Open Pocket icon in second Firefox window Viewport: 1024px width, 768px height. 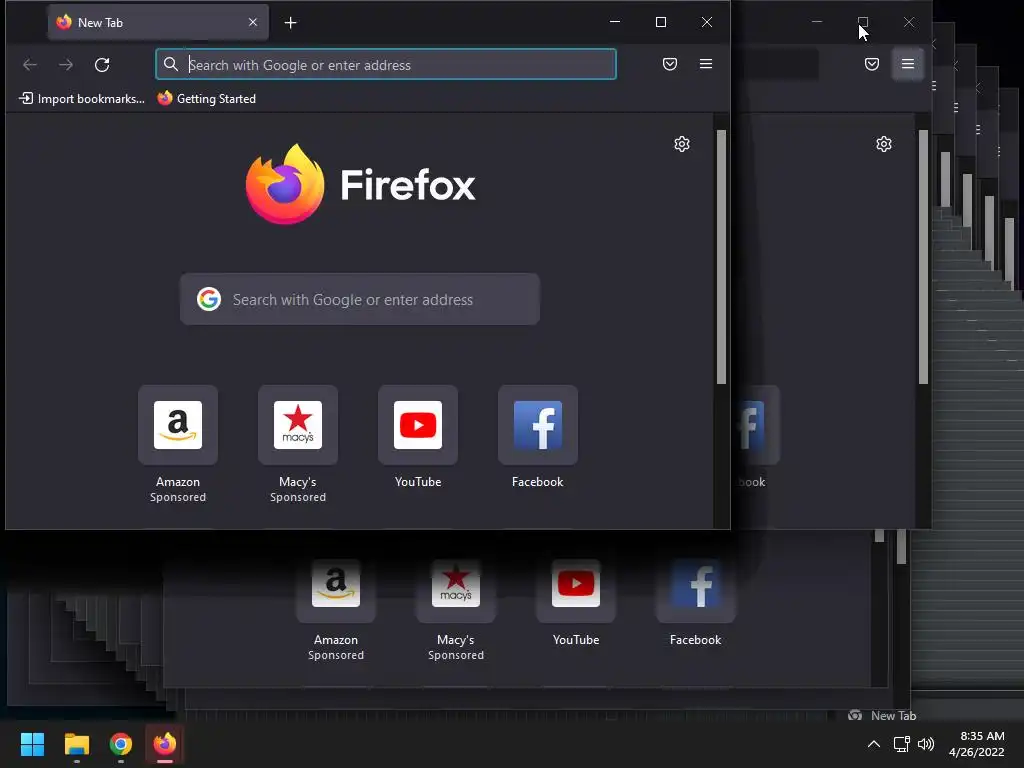(x=871, y=64)
